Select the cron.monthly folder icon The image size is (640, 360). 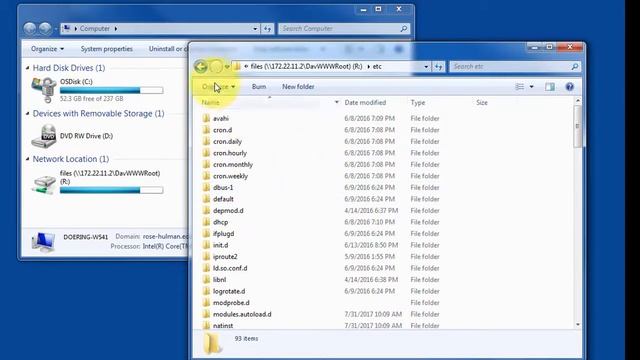(x=207, y=164)
